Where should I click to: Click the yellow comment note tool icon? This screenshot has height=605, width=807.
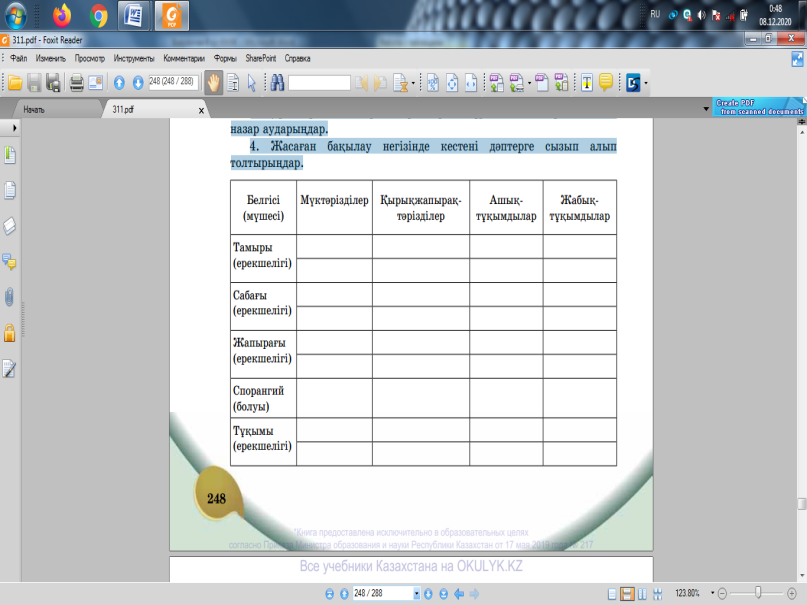(606, 83)
